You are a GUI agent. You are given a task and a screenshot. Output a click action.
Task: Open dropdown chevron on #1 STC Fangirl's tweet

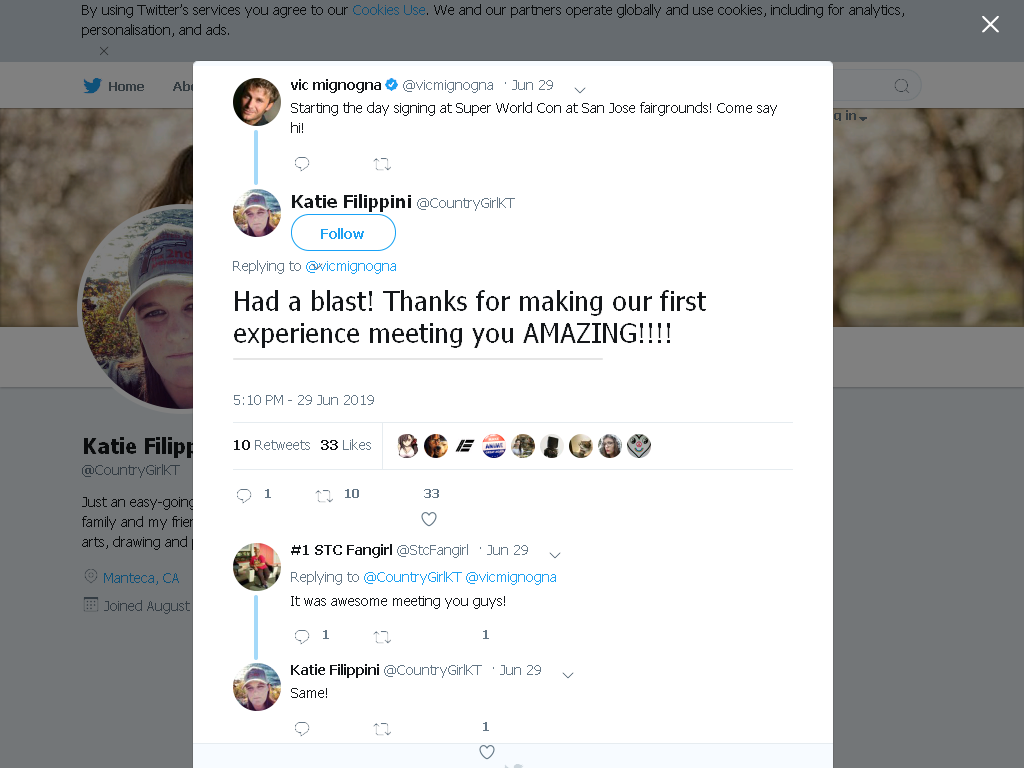[554, 555]
